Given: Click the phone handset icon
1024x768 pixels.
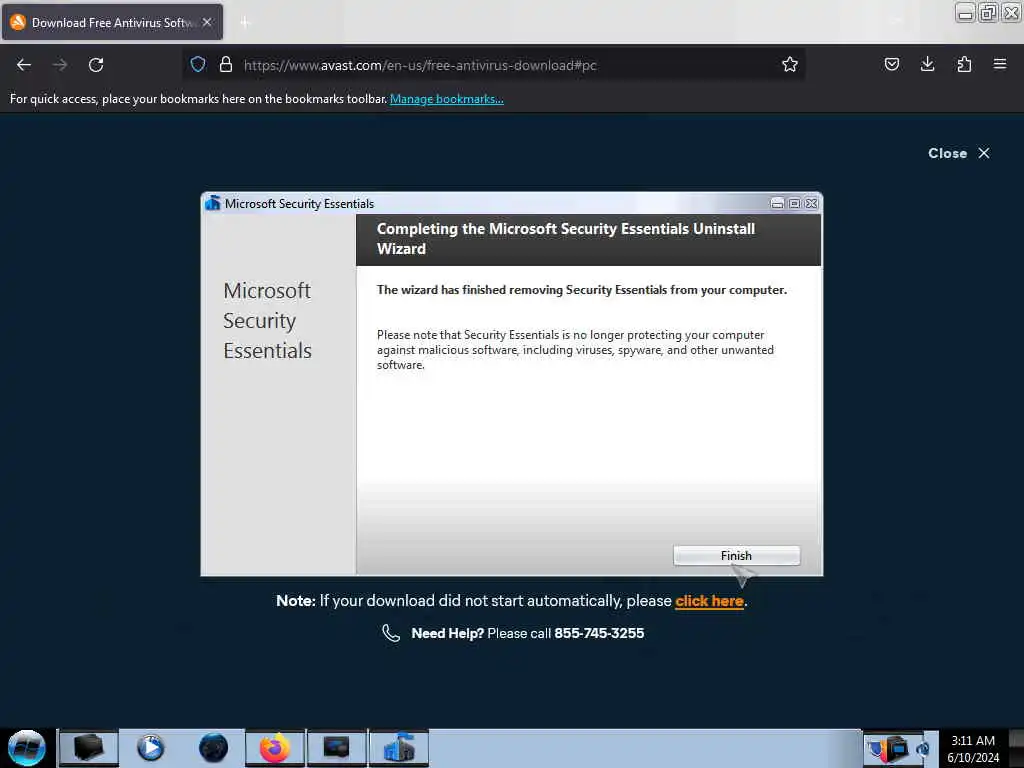Looking at the screenshot, I should point(391,633).
